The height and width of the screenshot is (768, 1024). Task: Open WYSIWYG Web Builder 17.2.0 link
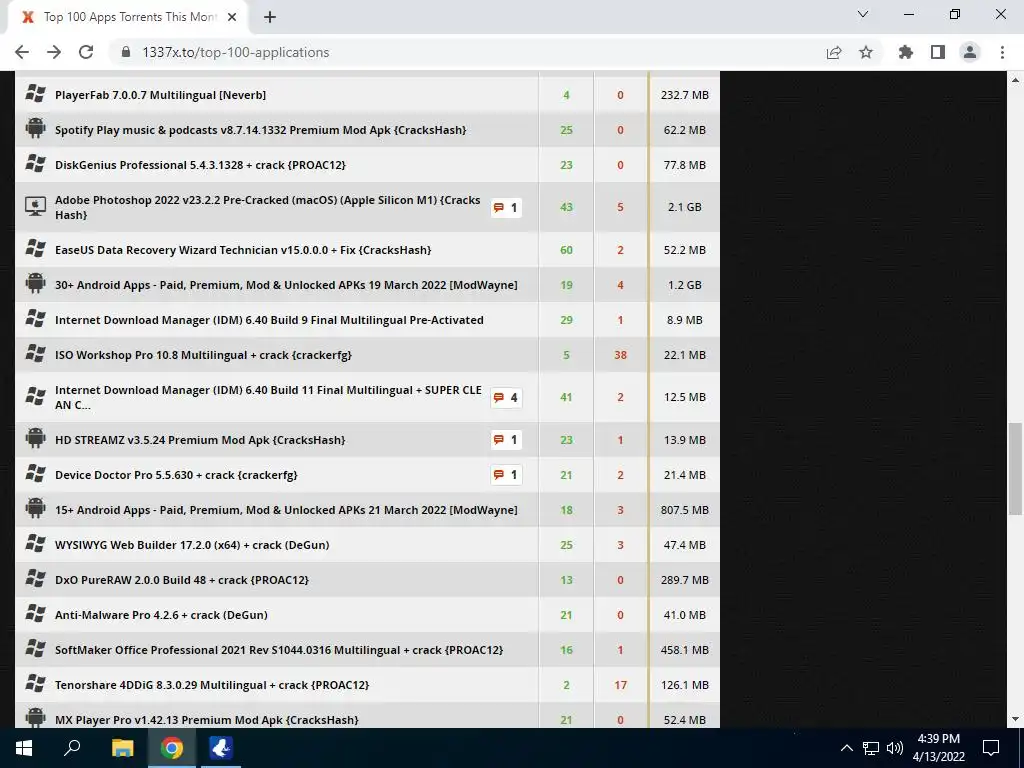(x=192, y=545)
